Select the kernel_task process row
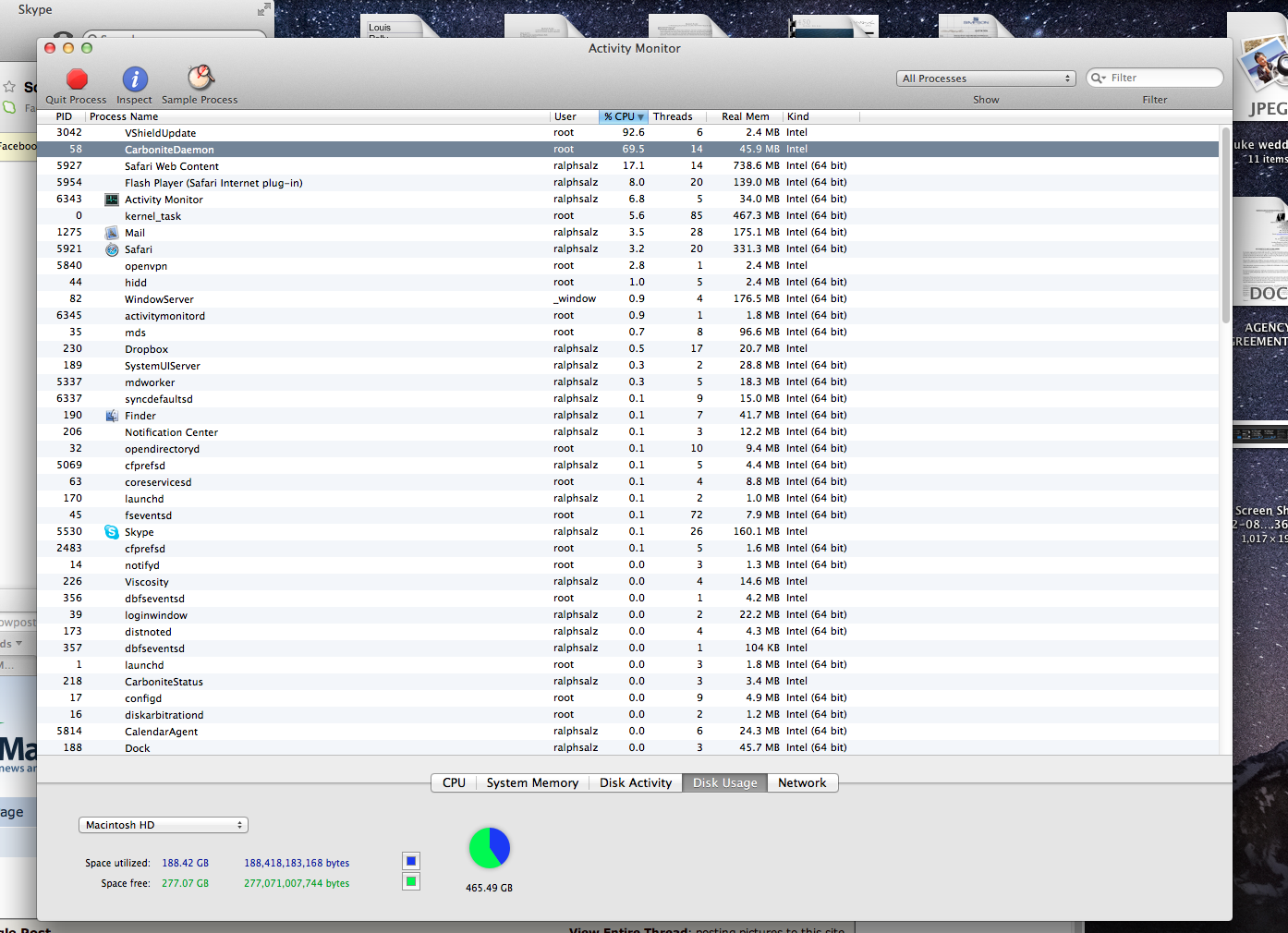 628,216
